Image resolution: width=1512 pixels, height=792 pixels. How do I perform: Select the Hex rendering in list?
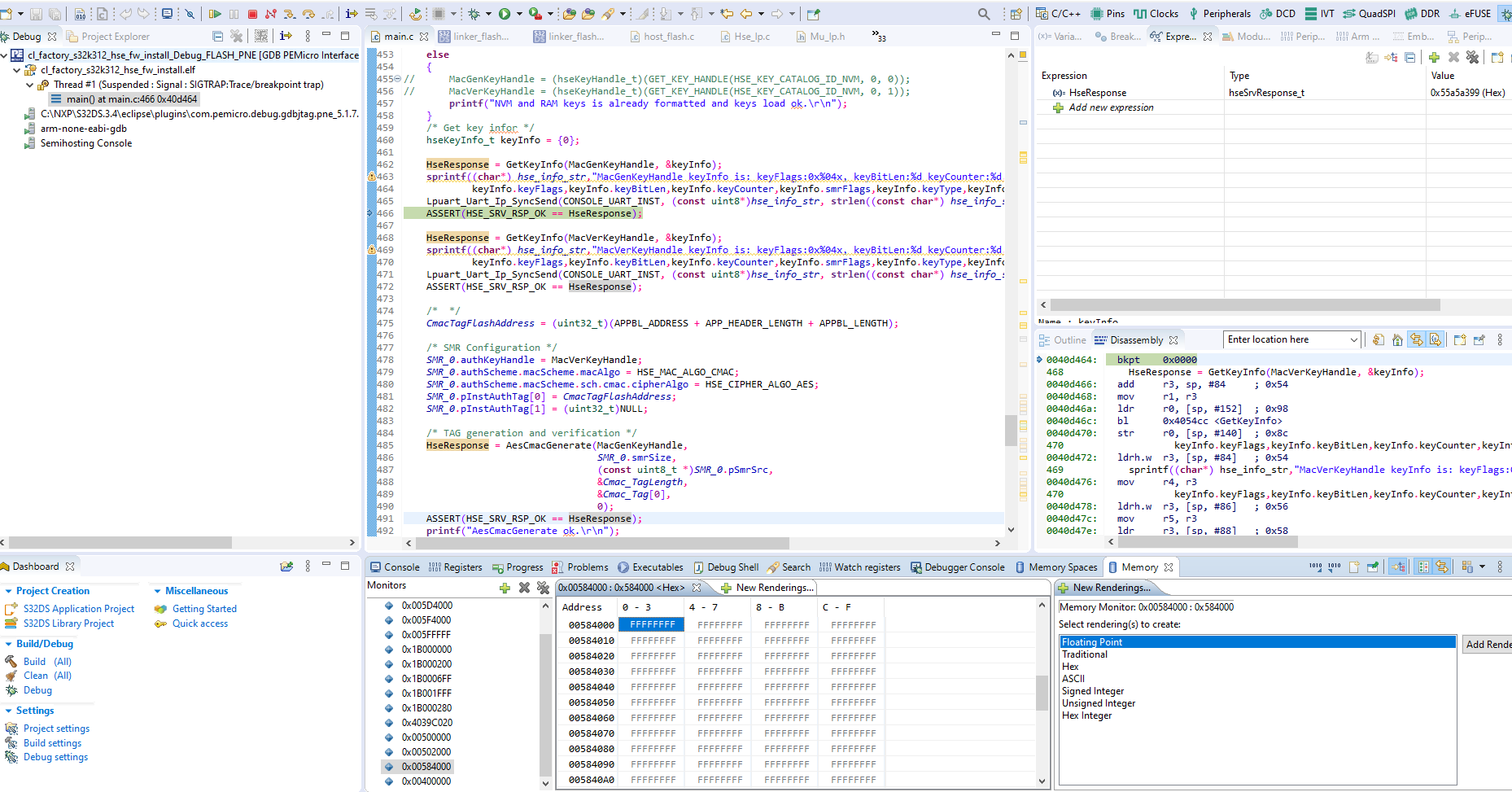(x=1070, y=667)
